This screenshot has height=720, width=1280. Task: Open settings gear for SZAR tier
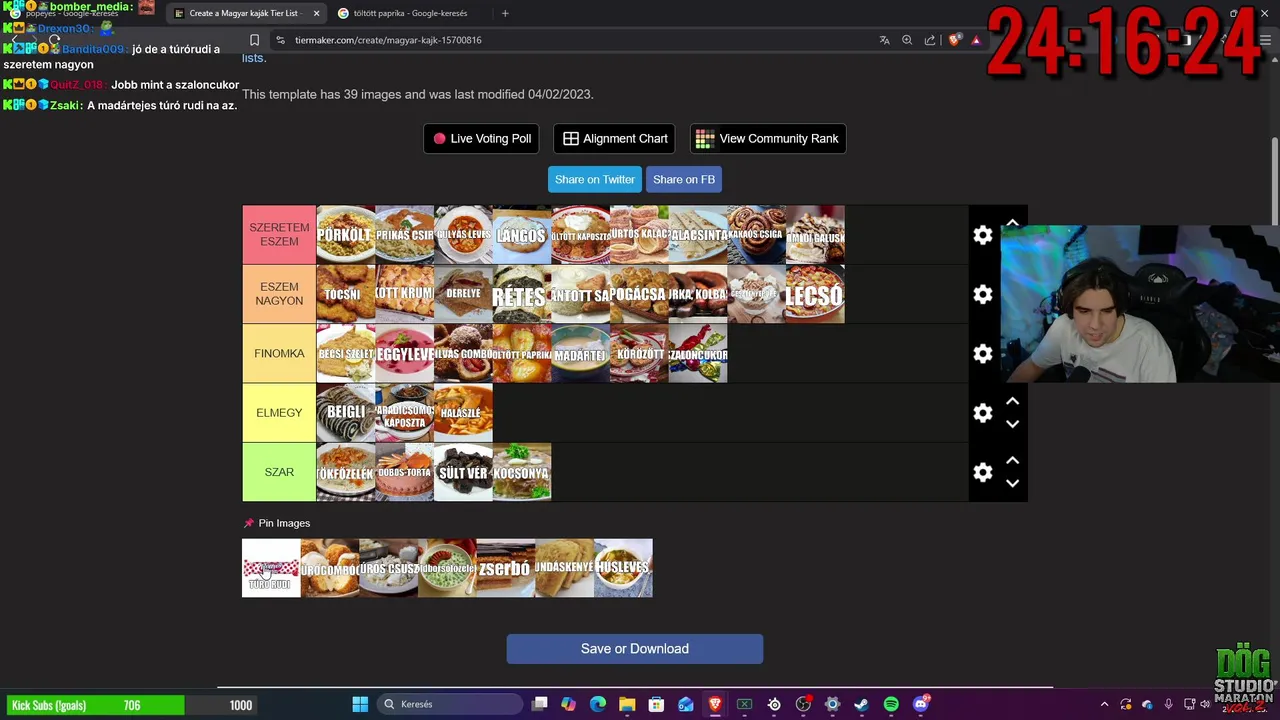click(983, 472)
